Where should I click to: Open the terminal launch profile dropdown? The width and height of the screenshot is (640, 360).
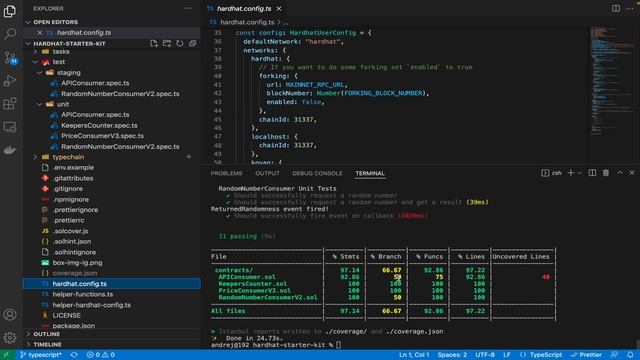pos(580,173)
